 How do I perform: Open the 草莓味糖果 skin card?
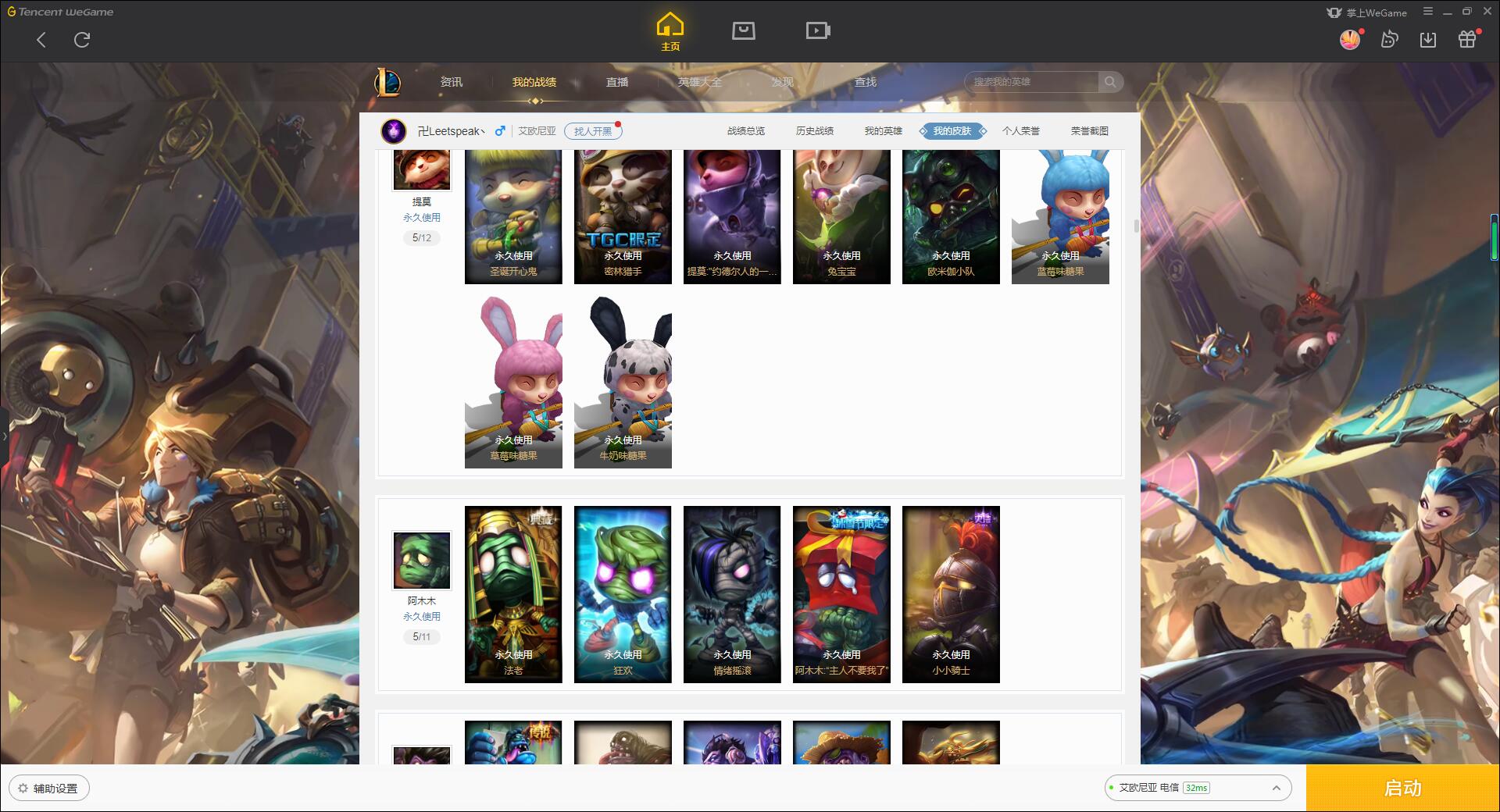pos(513,382)
